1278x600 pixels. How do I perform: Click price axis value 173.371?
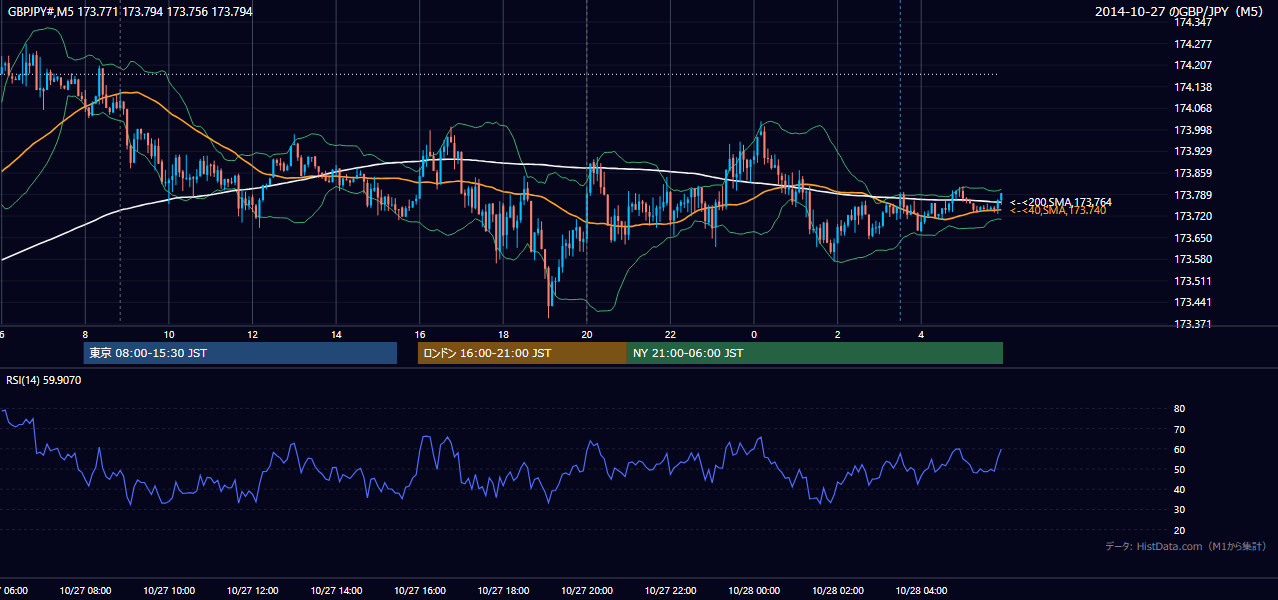[x=1192, y=324]
